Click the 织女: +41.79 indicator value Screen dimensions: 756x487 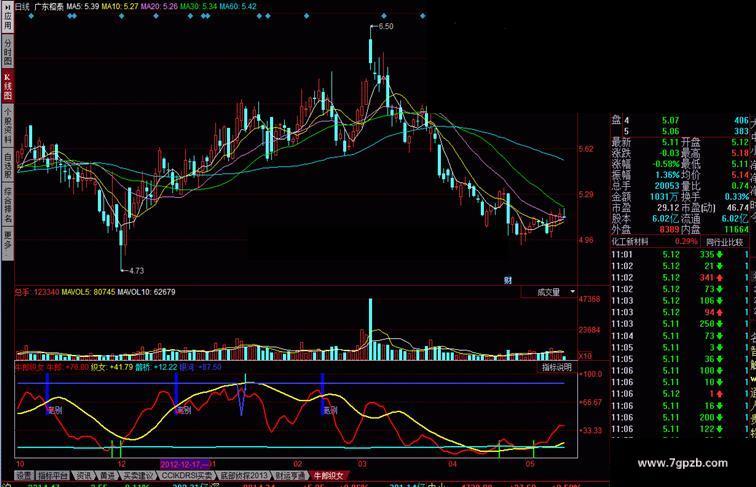(112, 367)
